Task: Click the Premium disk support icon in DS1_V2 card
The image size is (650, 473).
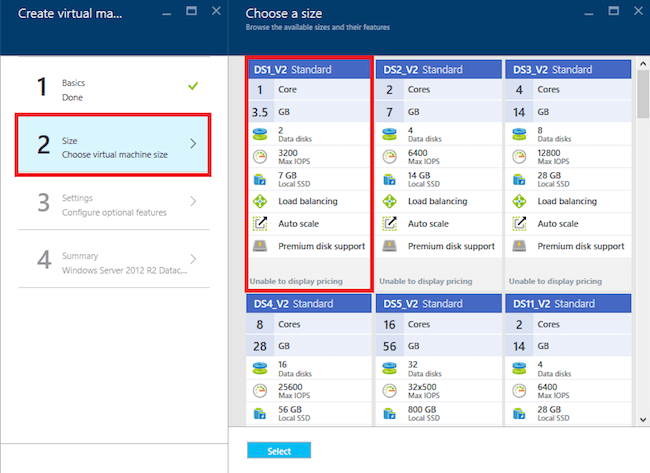Action: tap(260, 246)
